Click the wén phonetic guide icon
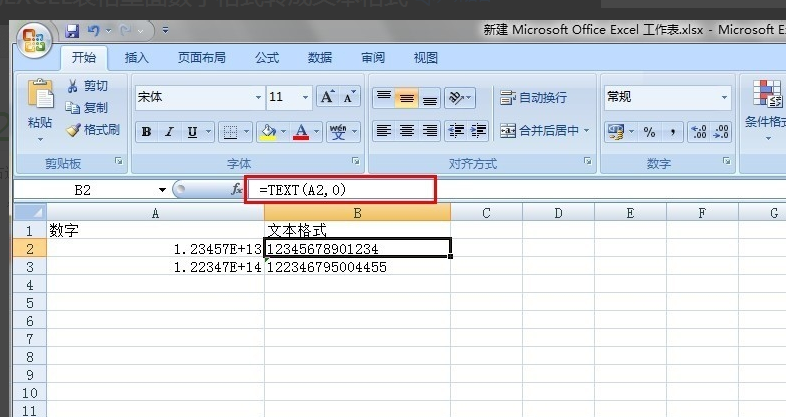 coord(338,132)
